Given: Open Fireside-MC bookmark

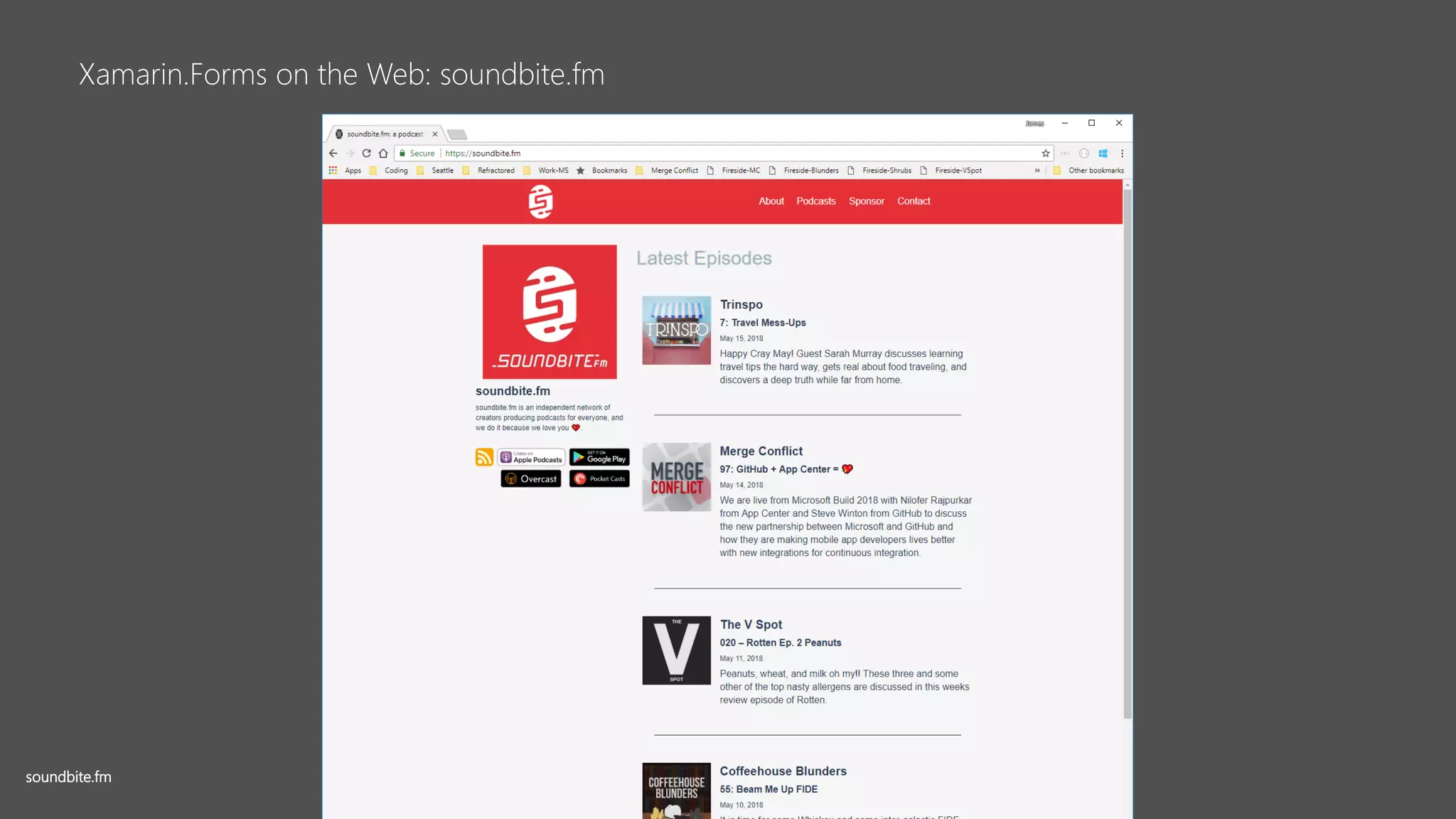Looking at the screenshot, I should click(733, 171).
